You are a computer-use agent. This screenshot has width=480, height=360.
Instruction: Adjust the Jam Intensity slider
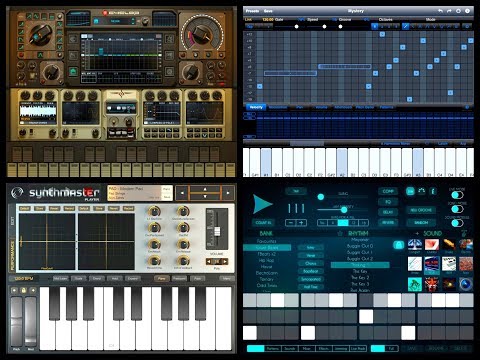click(x=343, y=210)
